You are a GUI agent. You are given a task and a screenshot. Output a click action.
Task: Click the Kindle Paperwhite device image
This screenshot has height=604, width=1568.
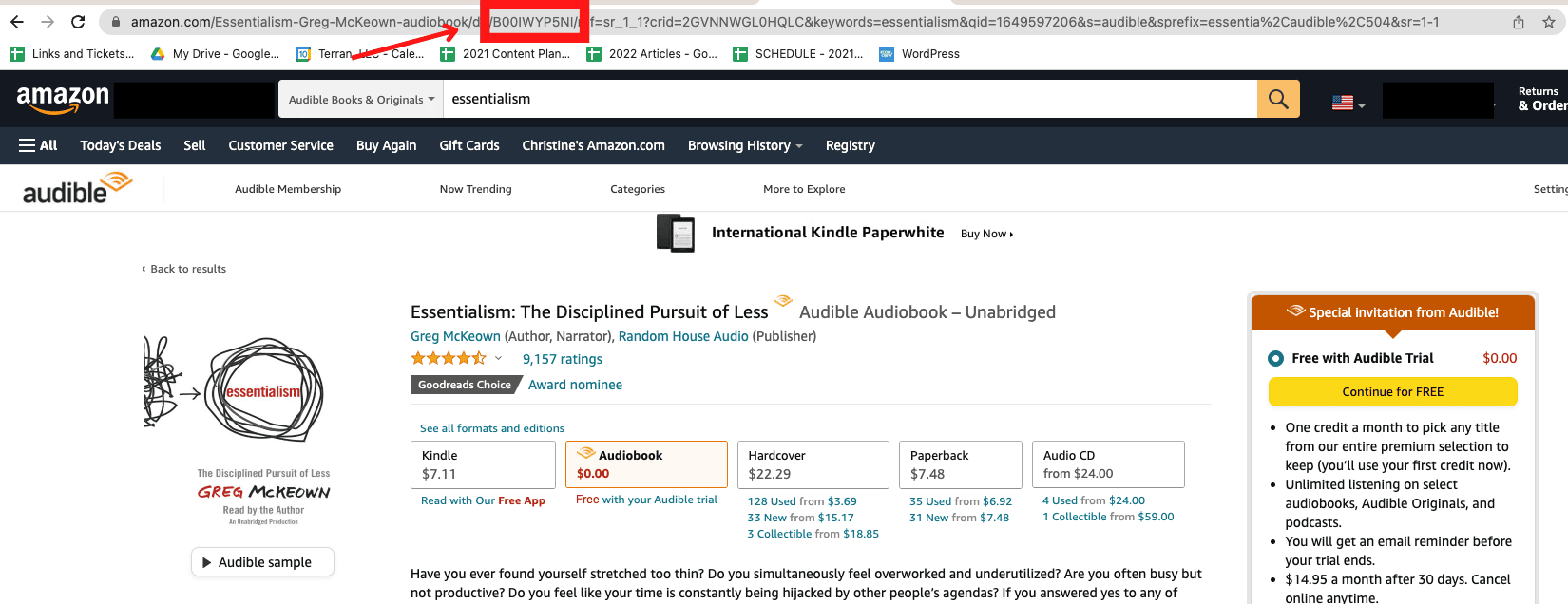pos(676,233)
